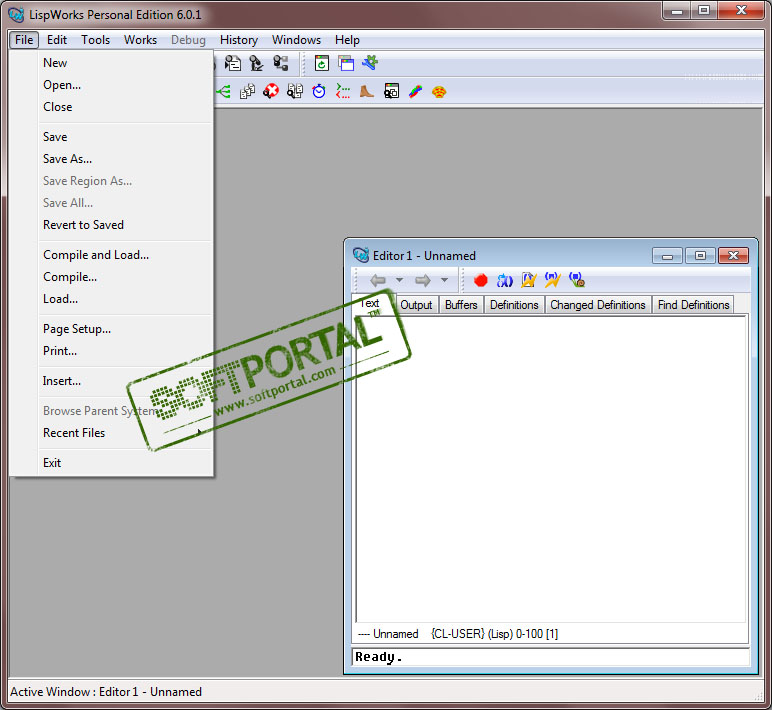Click the forward arrow in Editor toolbar

coord(422,280)
